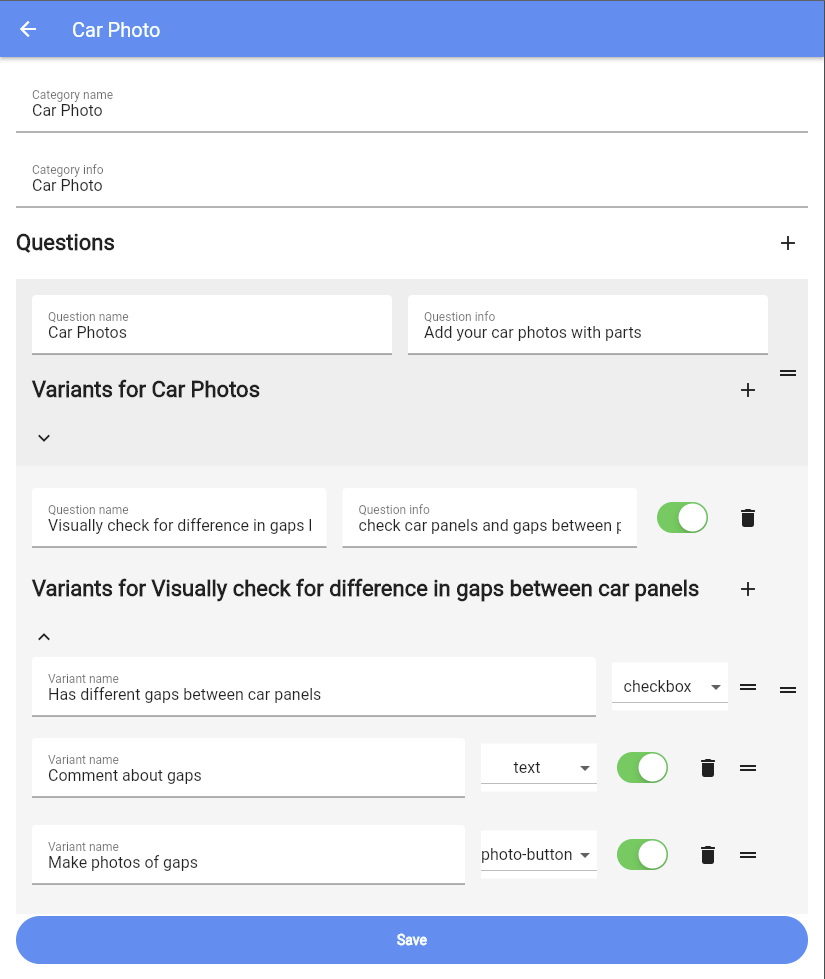The height and width of the screenshot is (979, 825).
Task: Disable the 'Visually check for difference' question toggle
Action: pos(682,517)
